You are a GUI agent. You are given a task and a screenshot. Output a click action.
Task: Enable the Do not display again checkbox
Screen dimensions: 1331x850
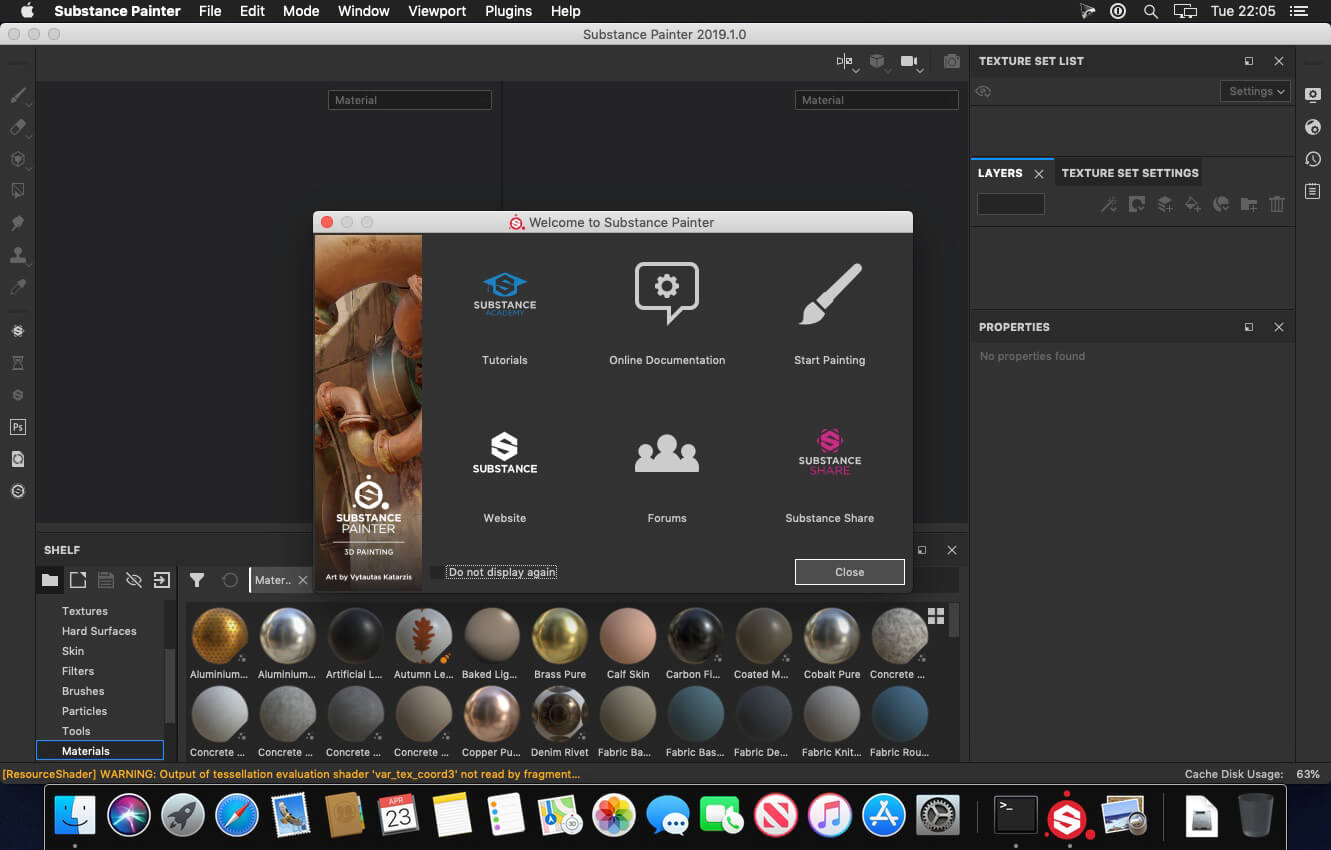tap(436, 572)
